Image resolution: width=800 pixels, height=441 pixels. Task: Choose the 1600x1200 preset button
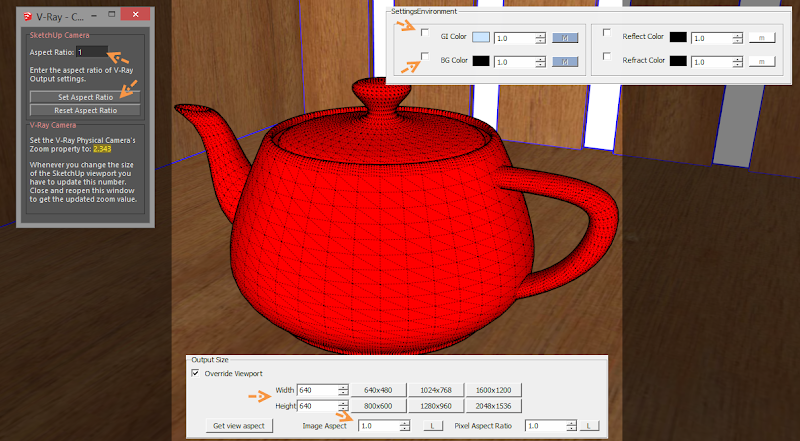click(493, 390)
